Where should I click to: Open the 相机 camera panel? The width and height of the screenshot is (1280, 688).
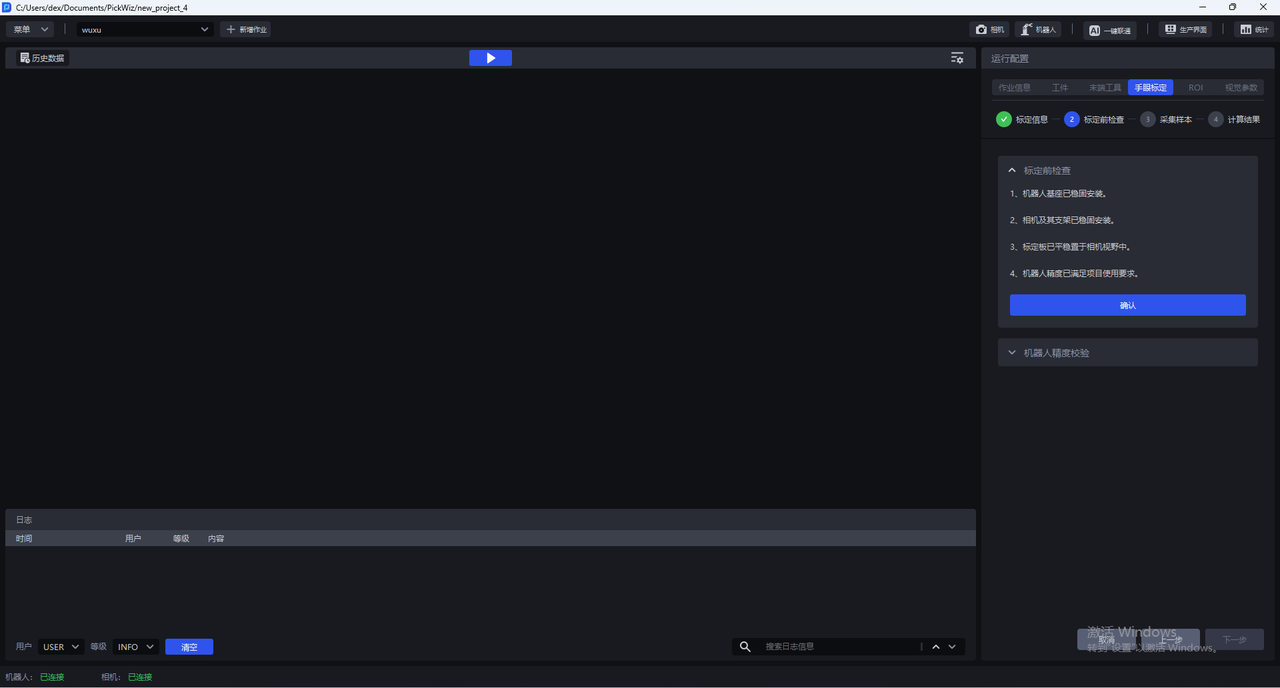(x=989, y=30)
